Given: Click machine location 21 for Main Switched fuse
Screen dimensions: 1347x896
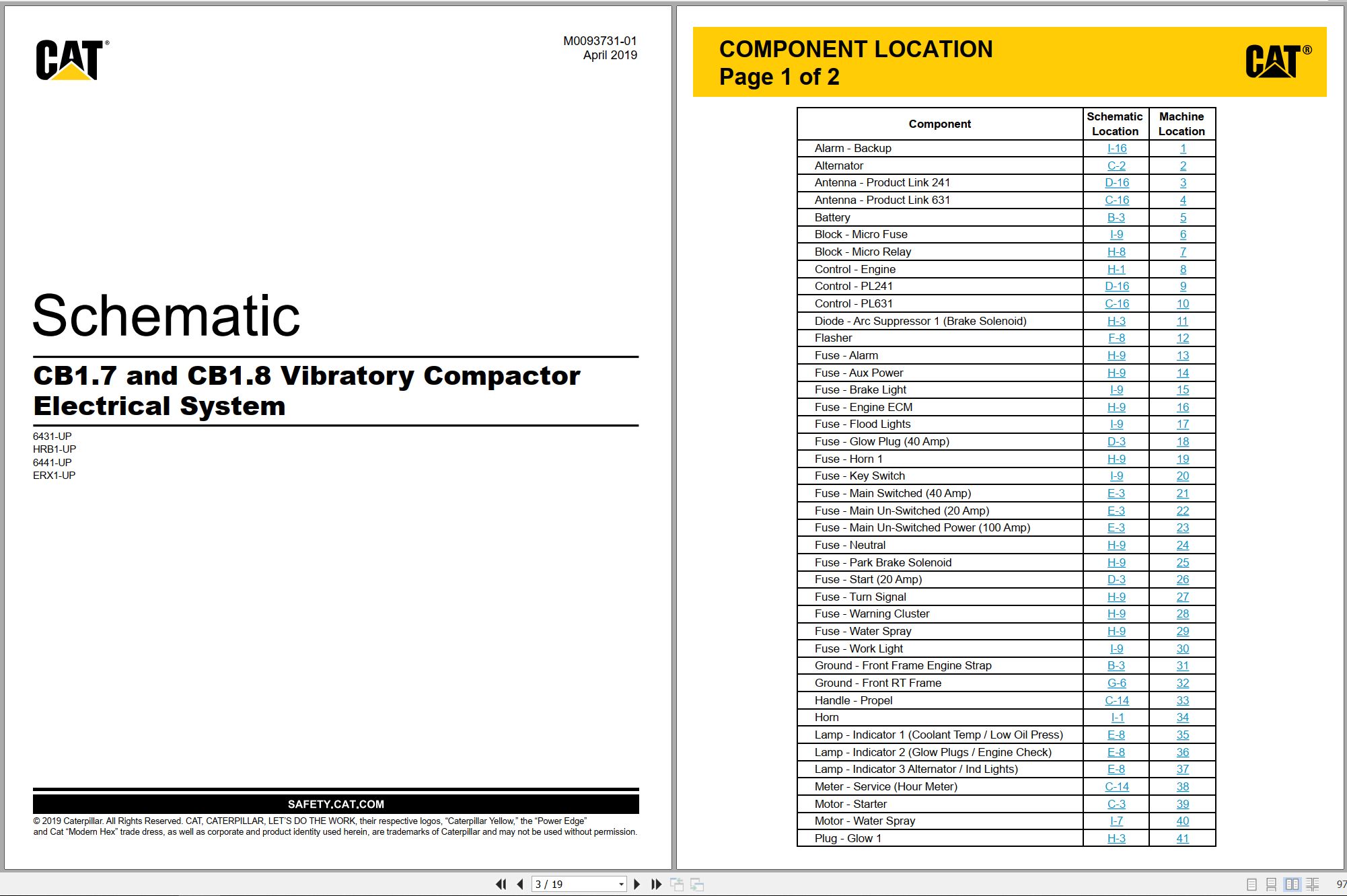Looking at the screenshot, I should pos(1183,493).
